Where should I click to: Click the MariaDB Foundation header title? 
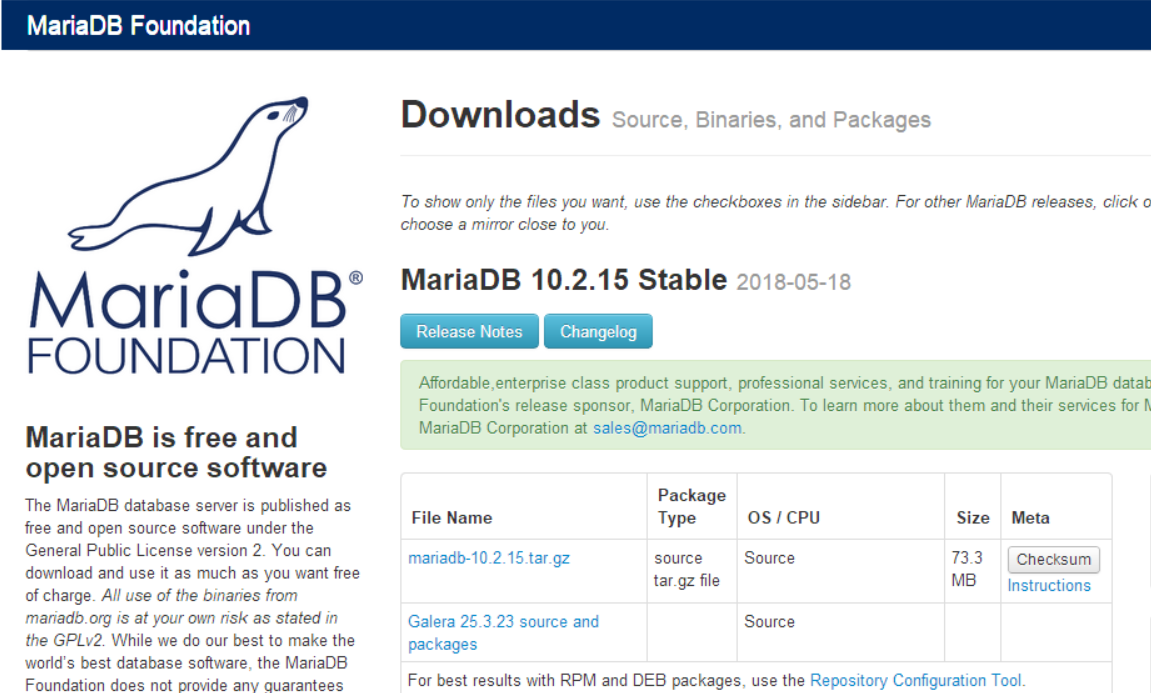point(138,26)
